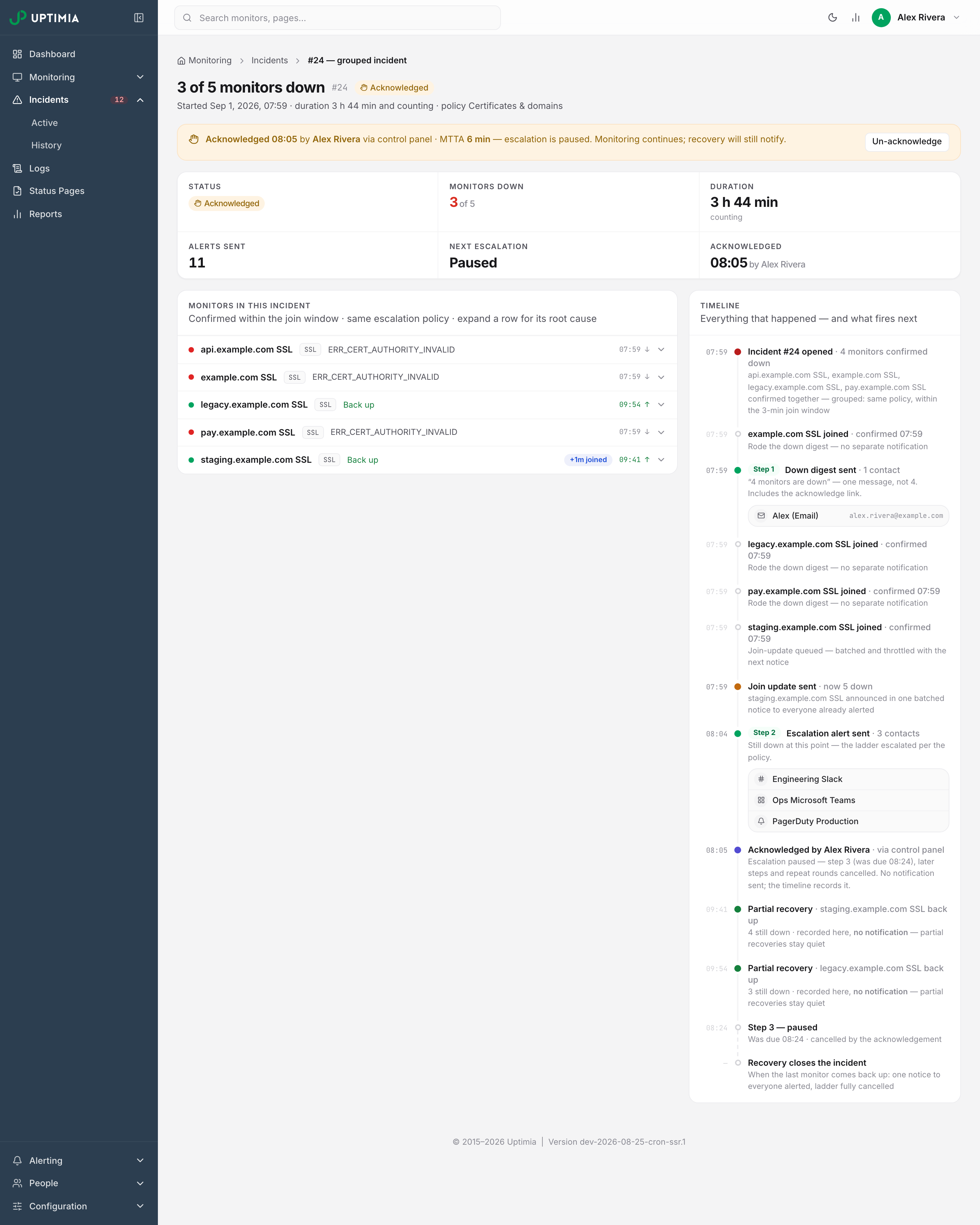
Task: Focus the Search monitors, pages field
Action: tap(338, 18)
